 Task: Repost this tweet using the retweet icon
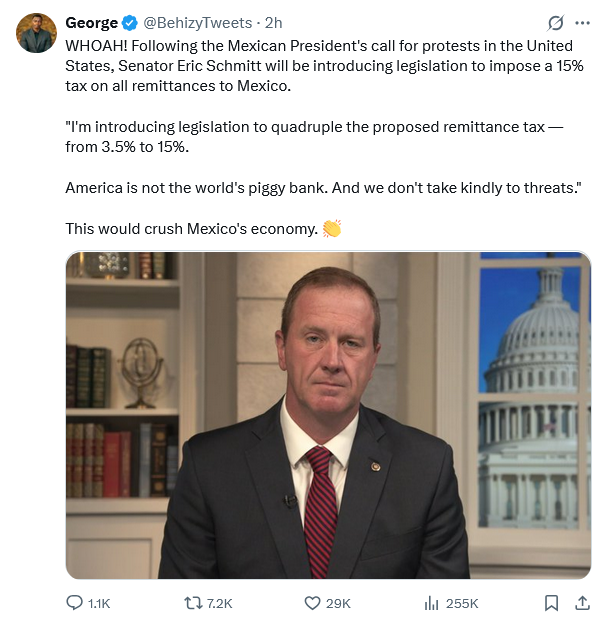click(x=194, y=603)
